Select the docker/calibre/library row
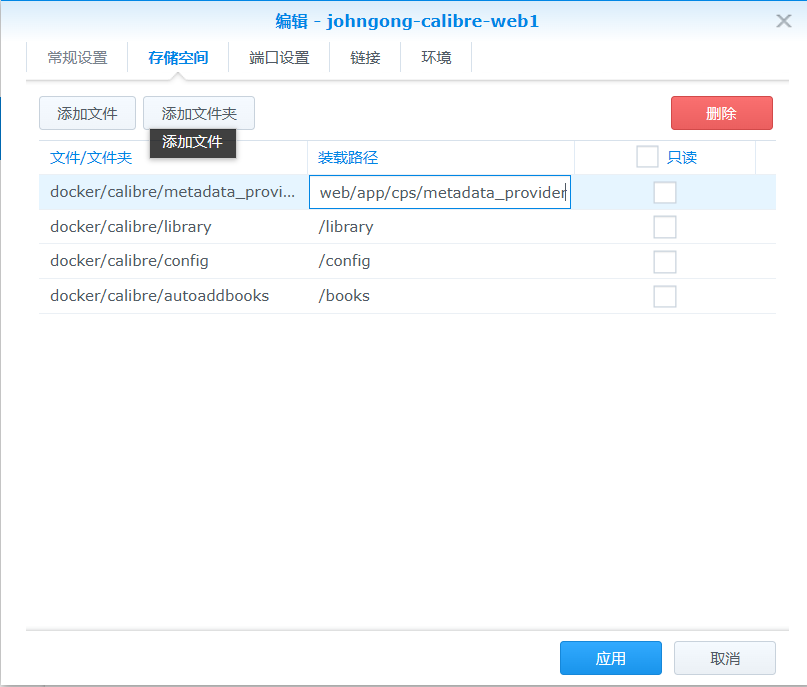Screen dimensions: 807x687 pos(131,227)
